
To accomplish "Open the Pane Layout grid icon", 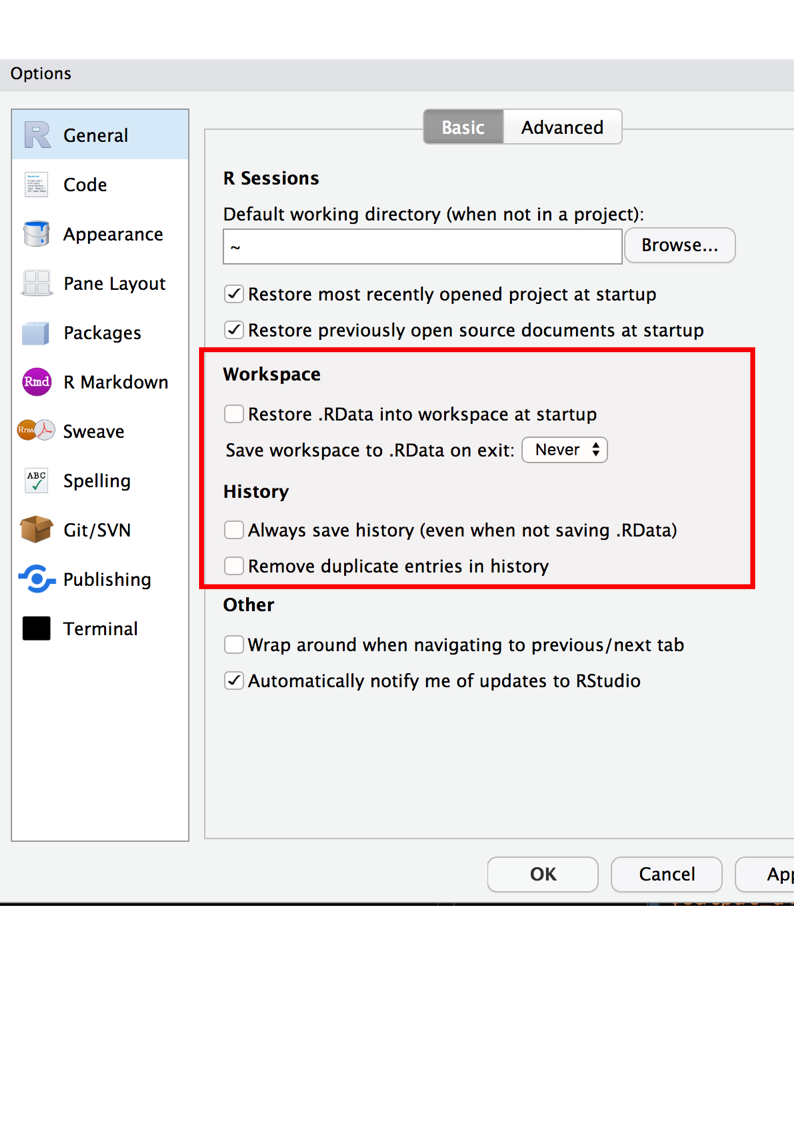I will [36, 283].
